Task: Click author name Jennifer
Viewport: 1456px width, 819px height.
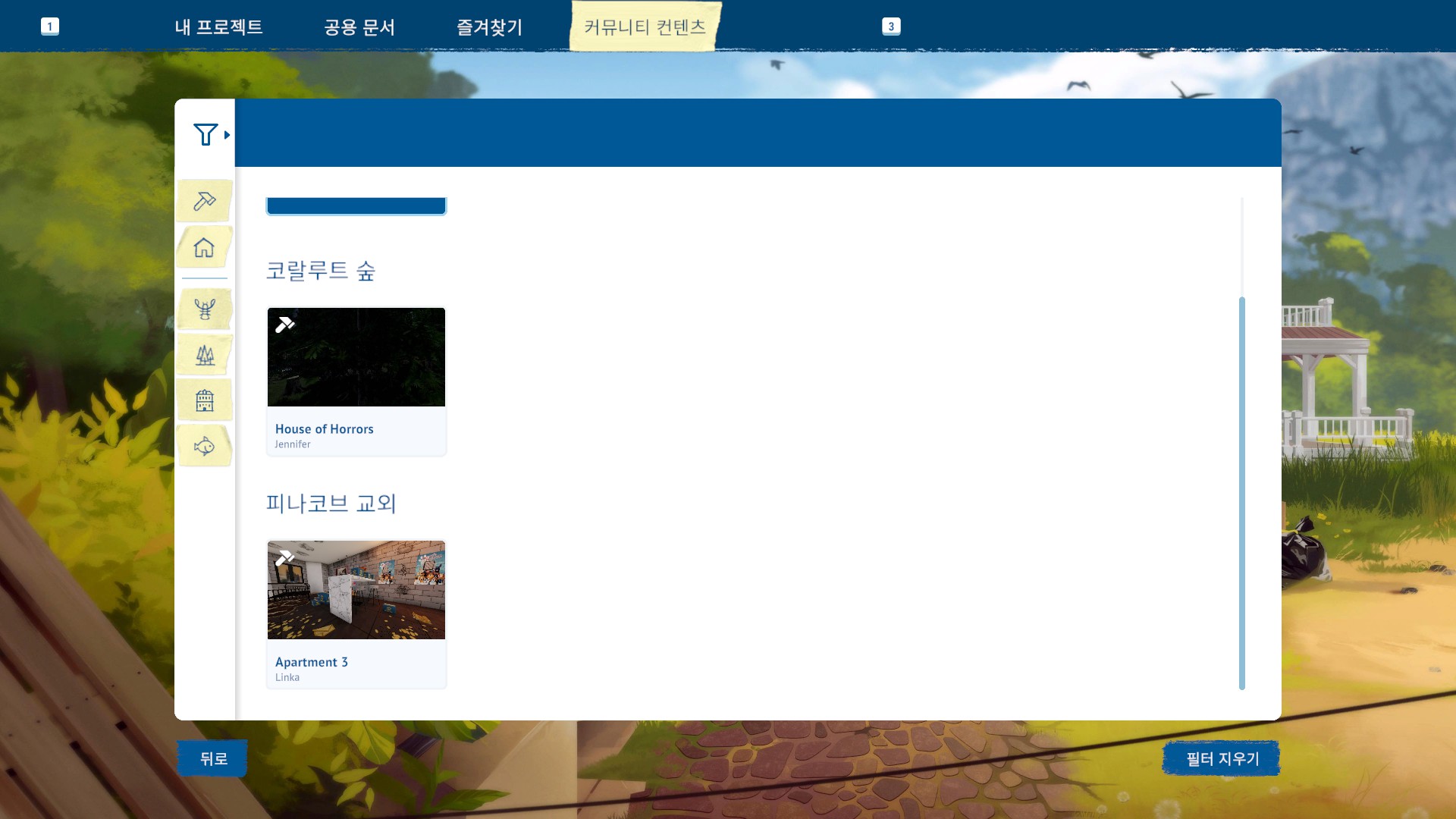Action: click(293, 444)
